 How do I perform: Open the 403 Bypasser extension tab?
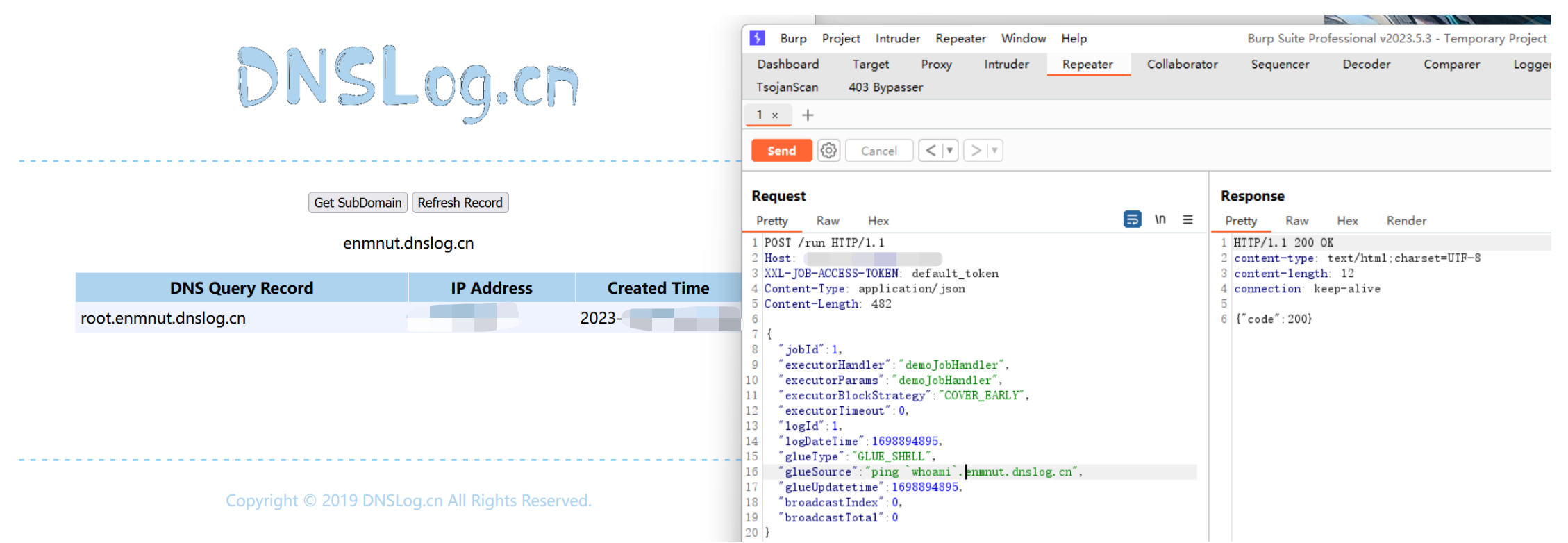885,87
